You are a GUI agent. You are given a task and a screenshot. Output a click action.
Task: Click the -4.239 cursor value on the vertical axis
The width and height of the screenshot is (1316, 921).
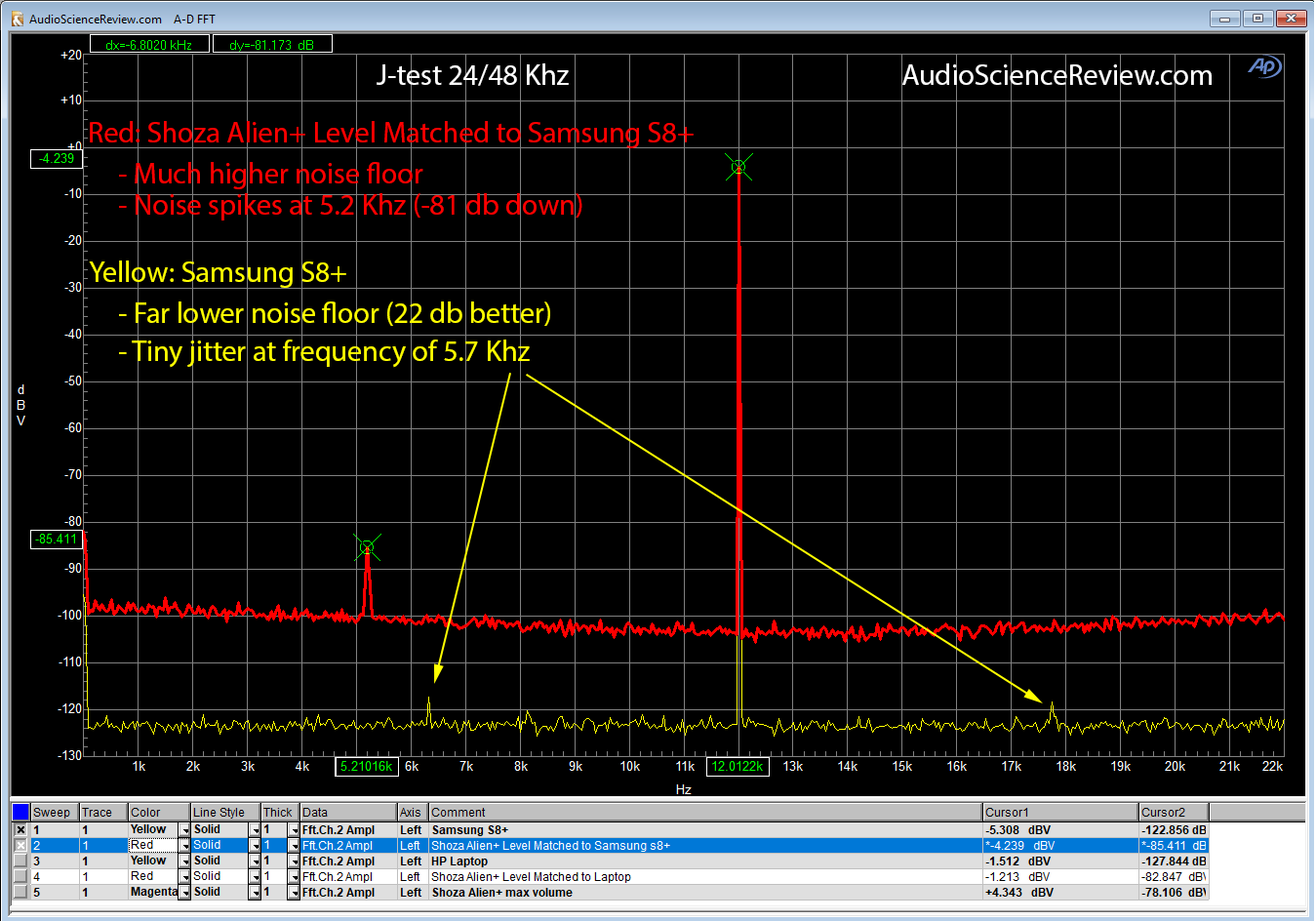tap(57, 159)
